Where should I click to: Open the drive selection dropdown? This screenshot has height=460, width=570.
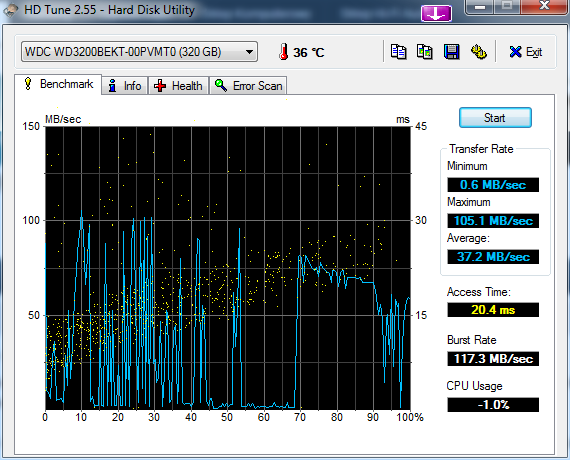pos(139,52)
